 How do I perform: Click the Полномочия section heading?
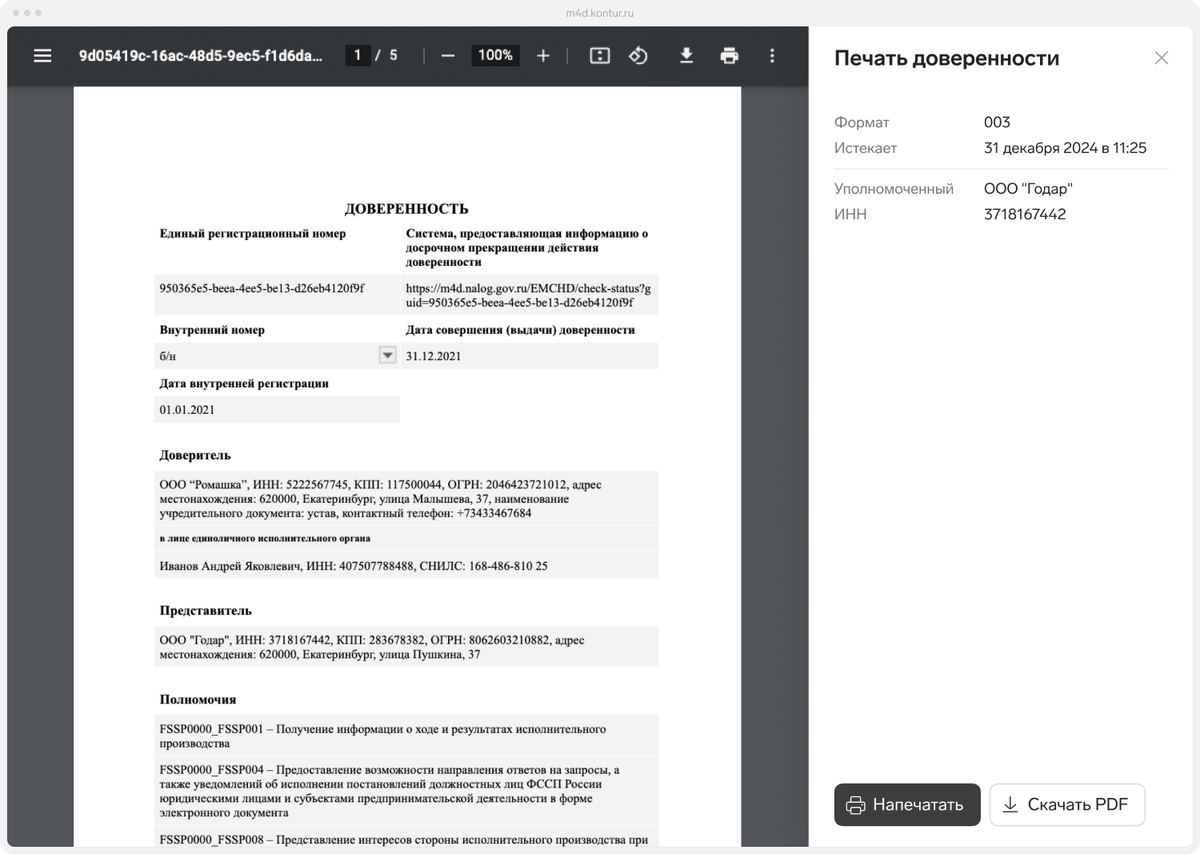pyautogui.click(x=198, y=700)
